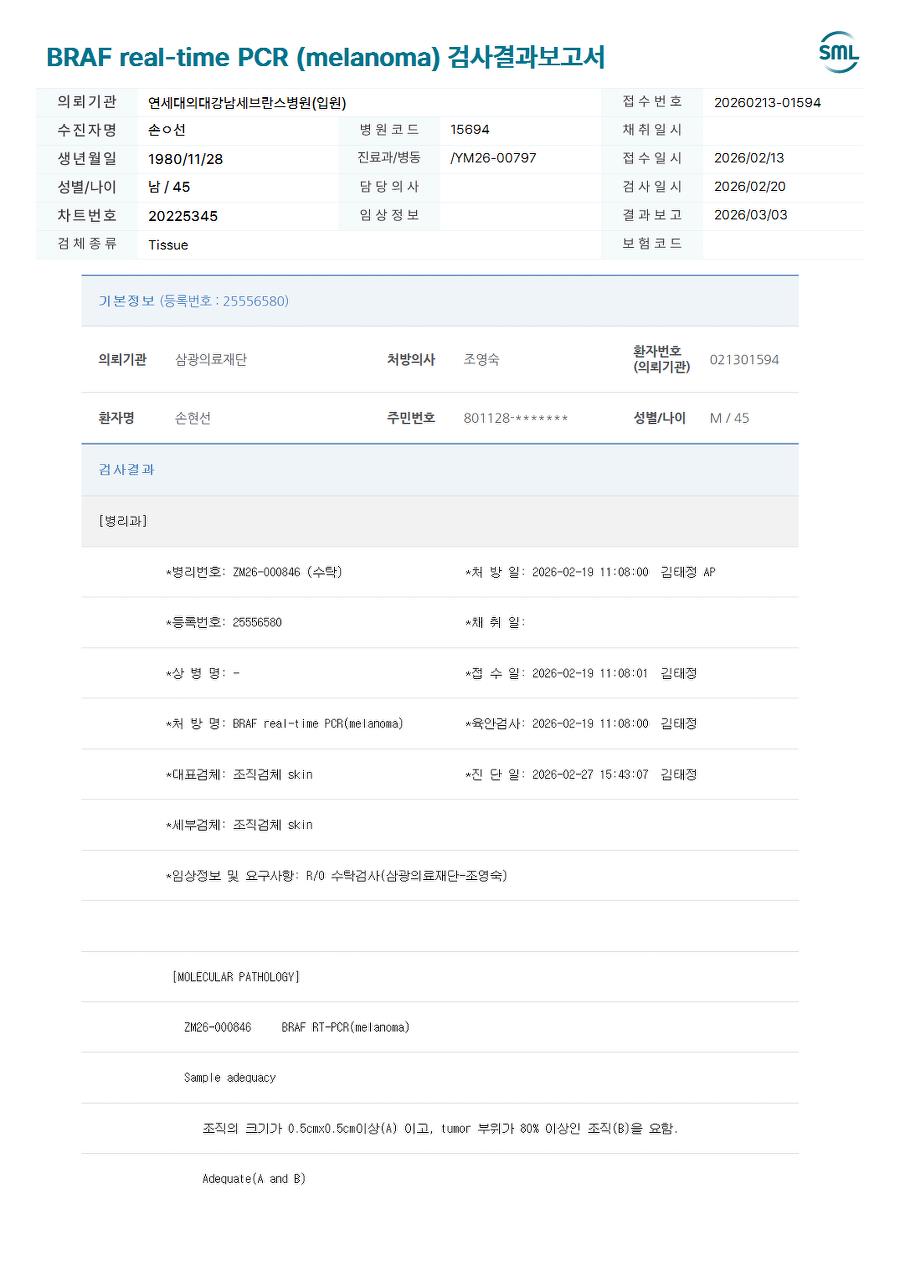
Task: Click pathology number ZM26-000846 (수탁) line
Action: pyautogui.click(x=254, y=572)
